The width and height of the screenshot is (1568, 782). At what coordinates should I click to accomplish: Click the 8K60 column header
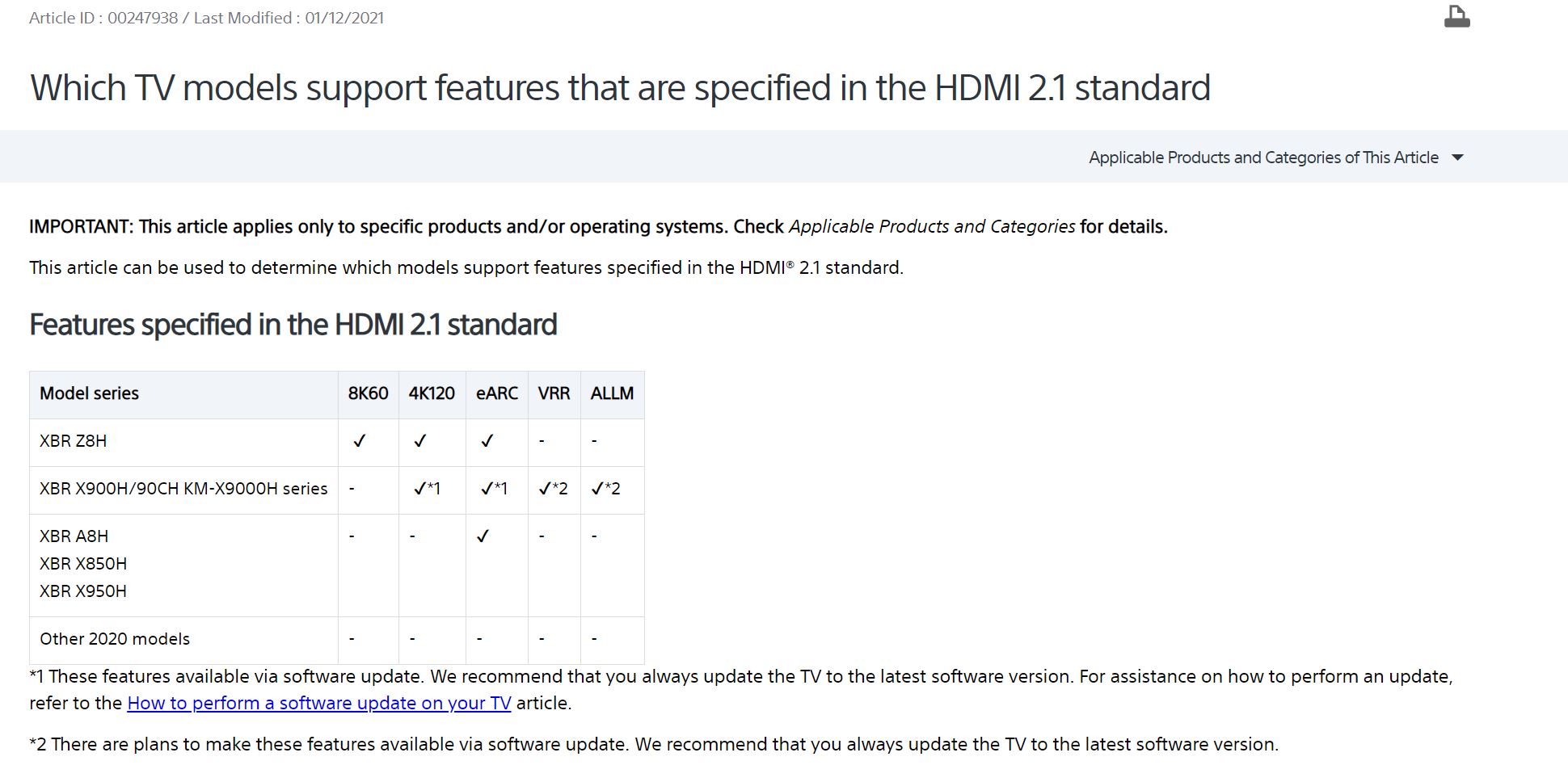(x=368, y=394)
